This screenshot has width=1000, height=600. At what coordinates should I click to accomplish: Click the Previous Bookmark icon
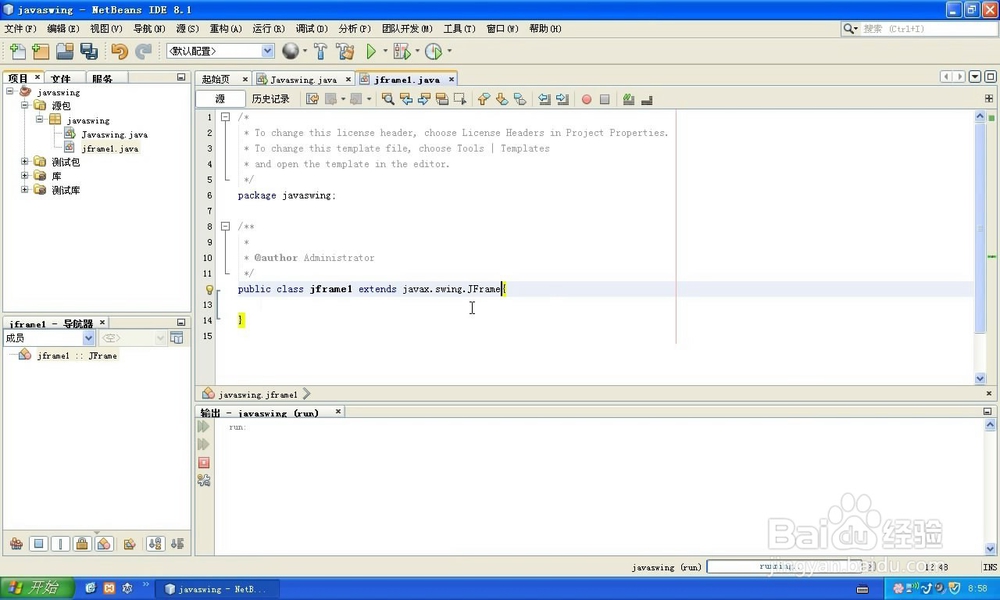coord(483,99)
